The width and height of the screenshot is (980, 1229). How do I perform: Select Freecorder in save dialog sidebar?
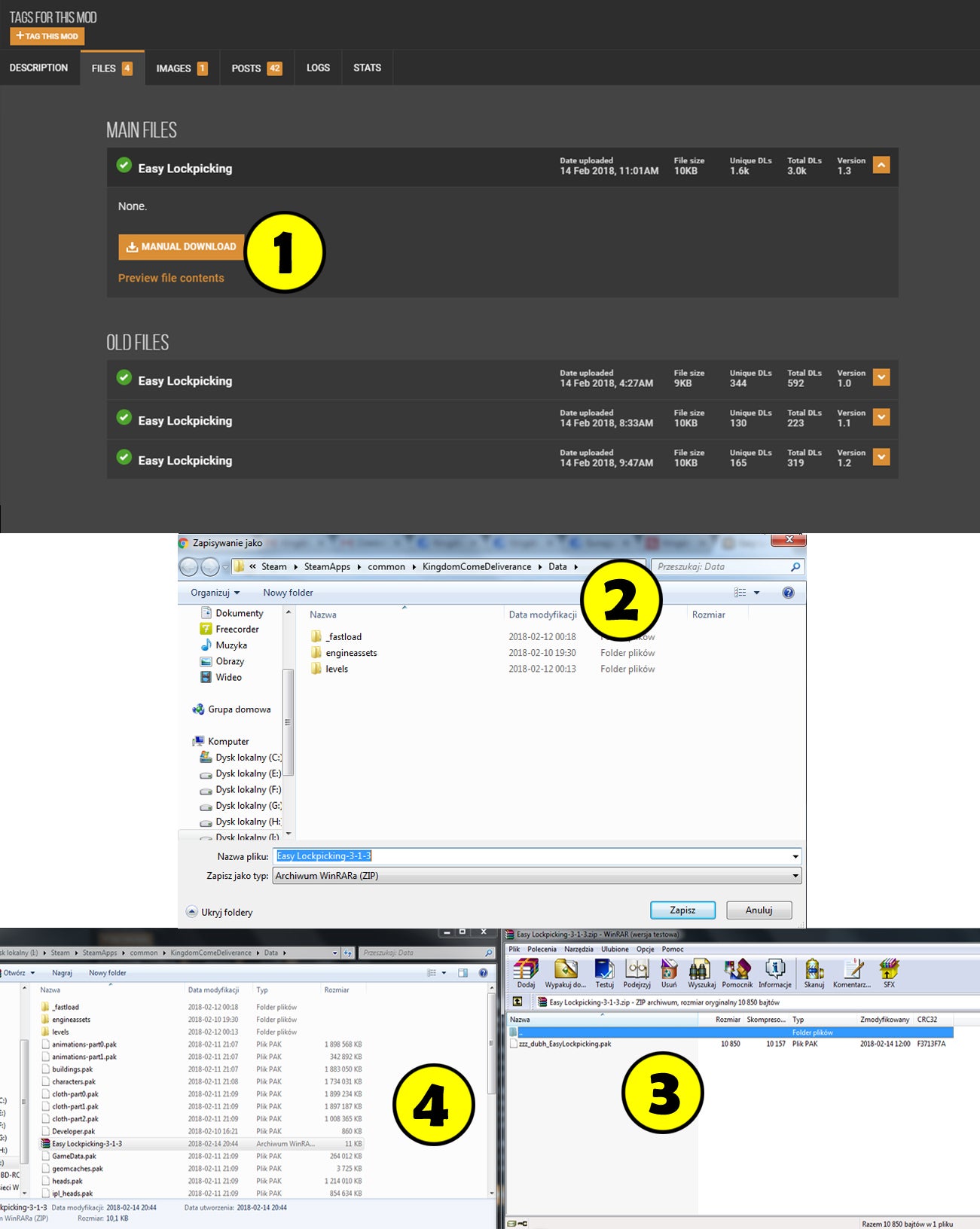(230, 629)
